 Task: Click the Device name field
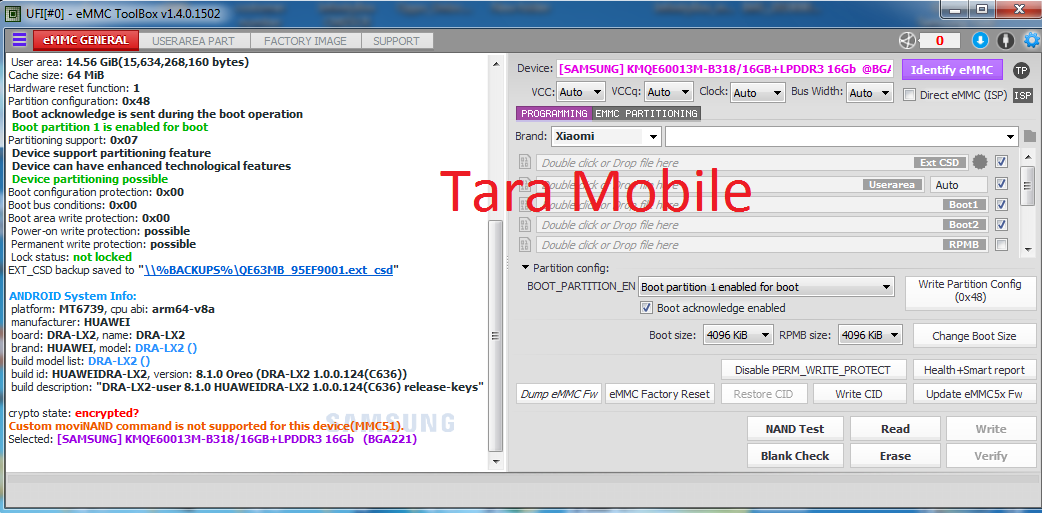click(x=724, y=69)
